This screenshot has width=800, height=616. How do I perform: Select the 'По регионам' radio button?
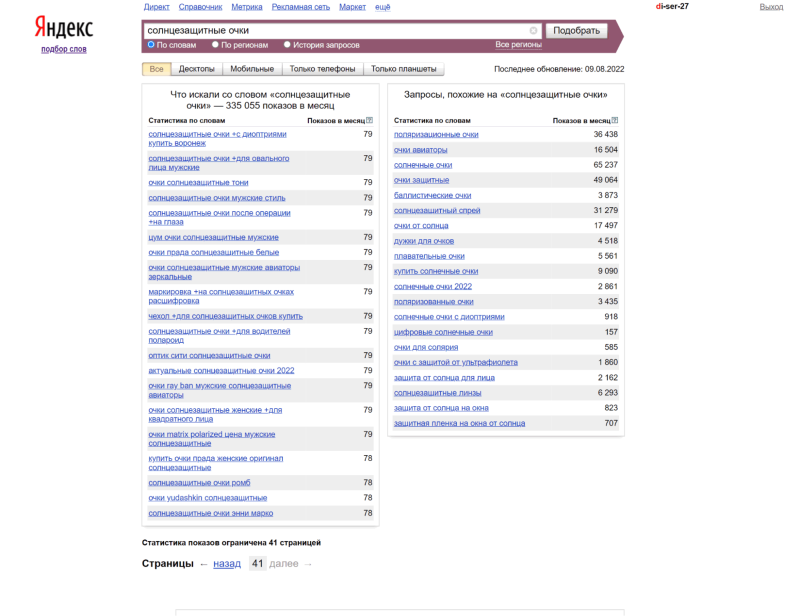[215, 44]
